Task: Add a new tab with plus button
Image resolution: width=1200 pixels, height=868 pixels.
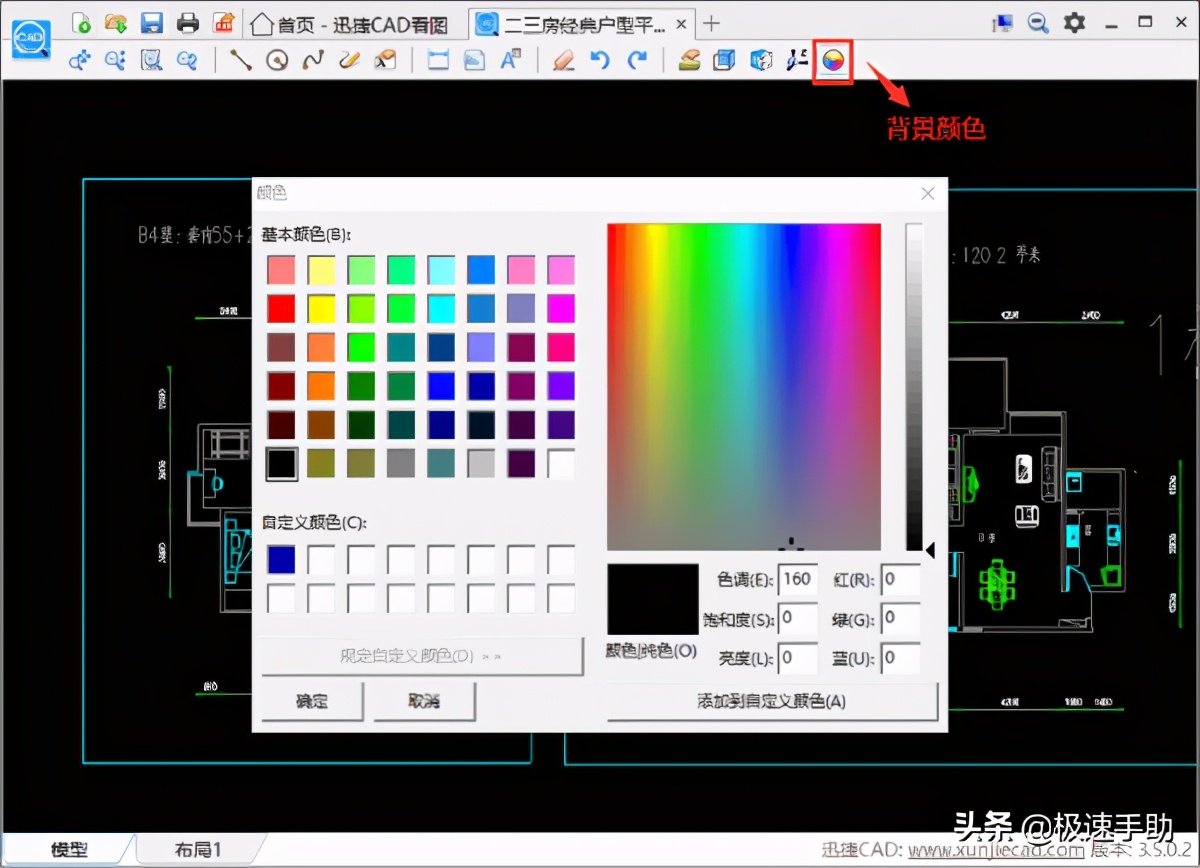Action: pyautogui.click(x=711, y=23)
